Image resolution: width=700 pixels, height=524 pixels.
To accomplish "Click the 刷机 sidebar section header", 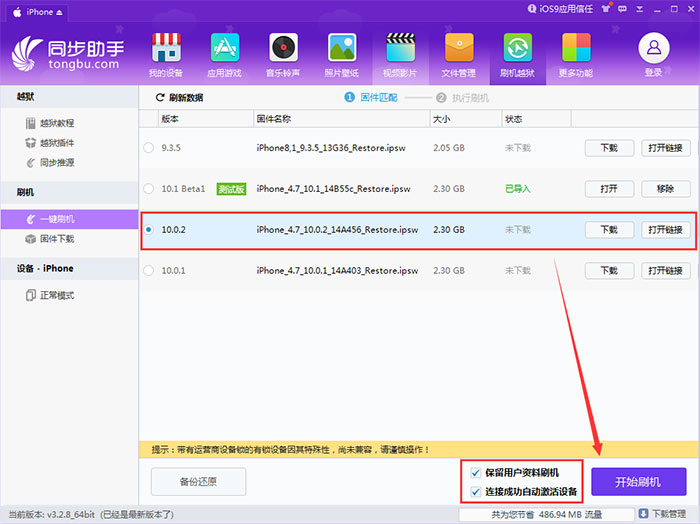I will [70, 192].
